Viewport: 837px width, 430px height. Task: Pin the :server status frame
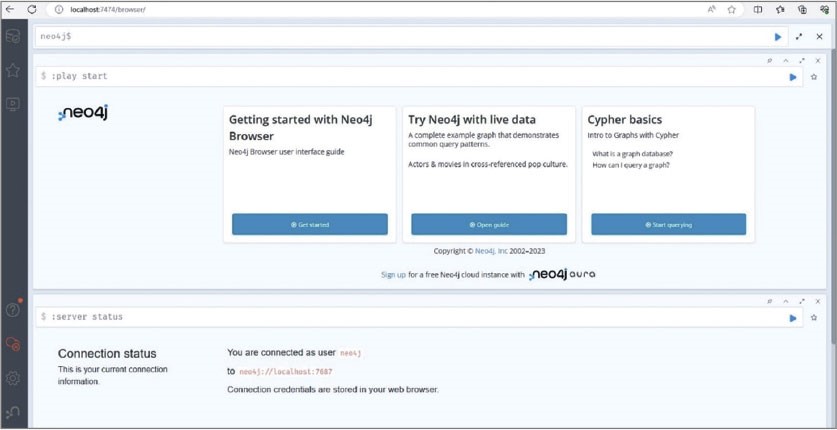tap(769, 301)
